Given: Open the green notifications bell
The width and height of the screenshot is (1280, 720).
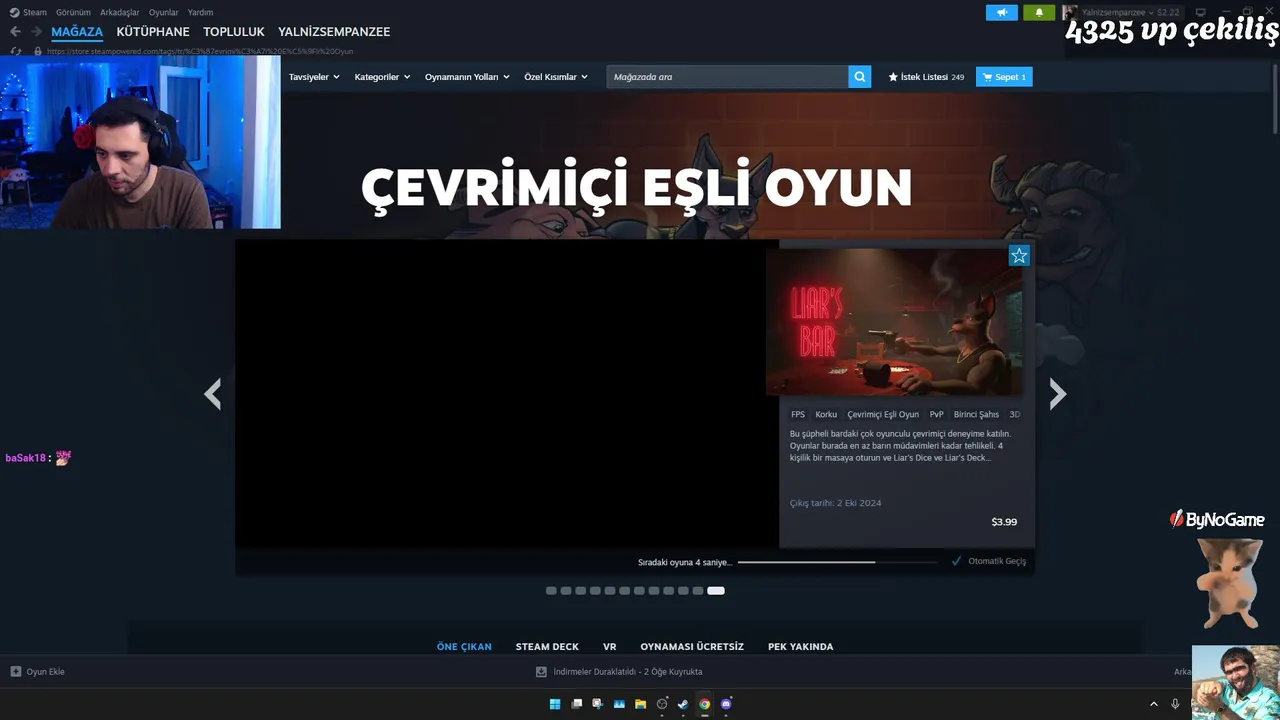Looking at the screenshot, I should [x=1039, y=13].
